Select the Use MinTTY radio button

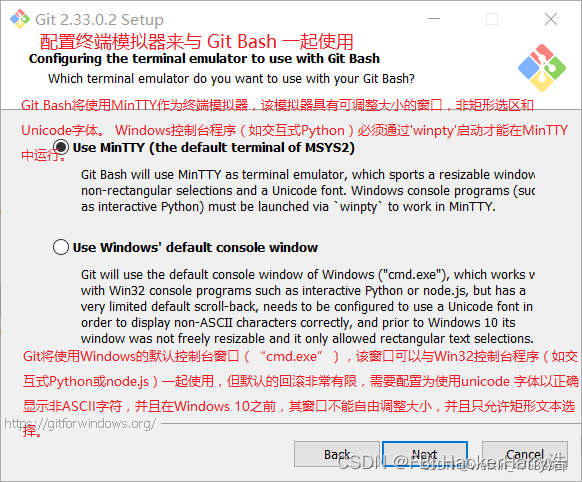click(x=61, y=147)
